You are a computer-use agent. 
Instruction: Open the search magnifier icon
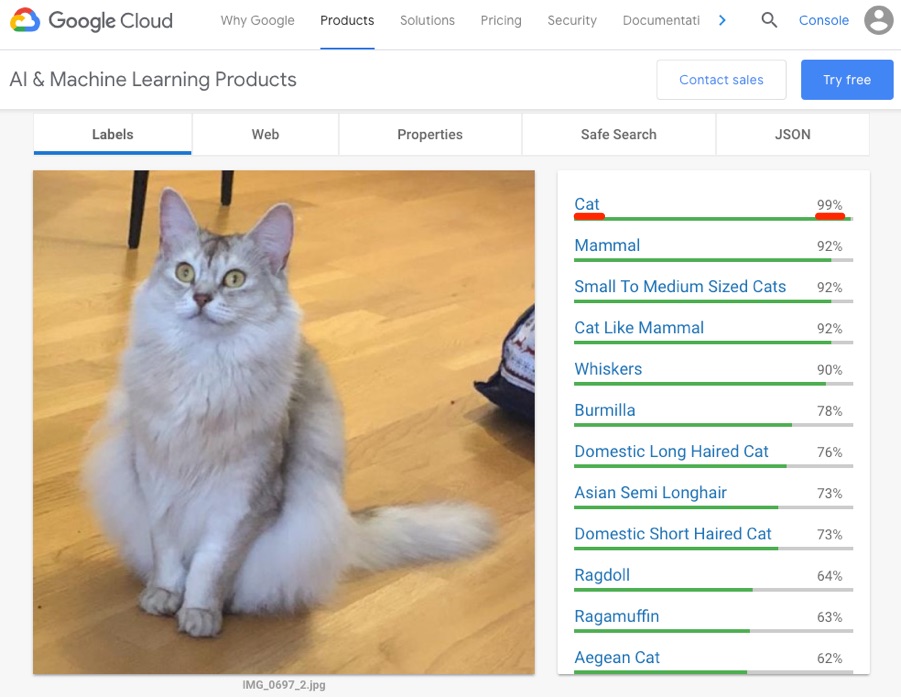click(x=769, y=20)
